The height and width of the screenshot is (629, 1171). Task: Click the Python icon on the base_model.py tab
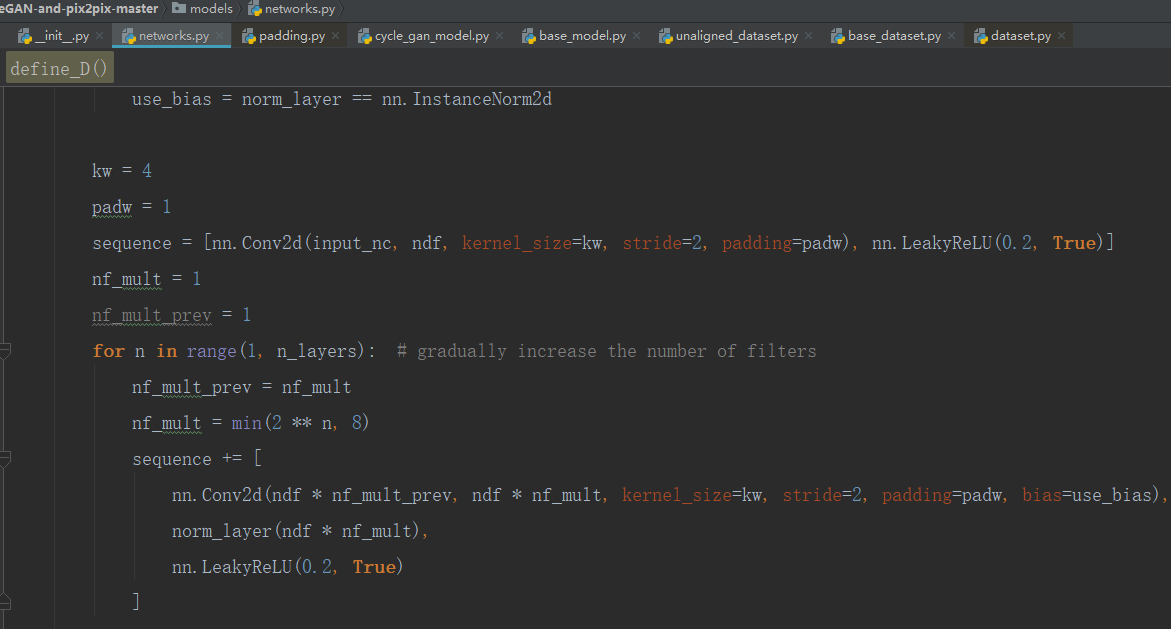[x=527, y=35]
